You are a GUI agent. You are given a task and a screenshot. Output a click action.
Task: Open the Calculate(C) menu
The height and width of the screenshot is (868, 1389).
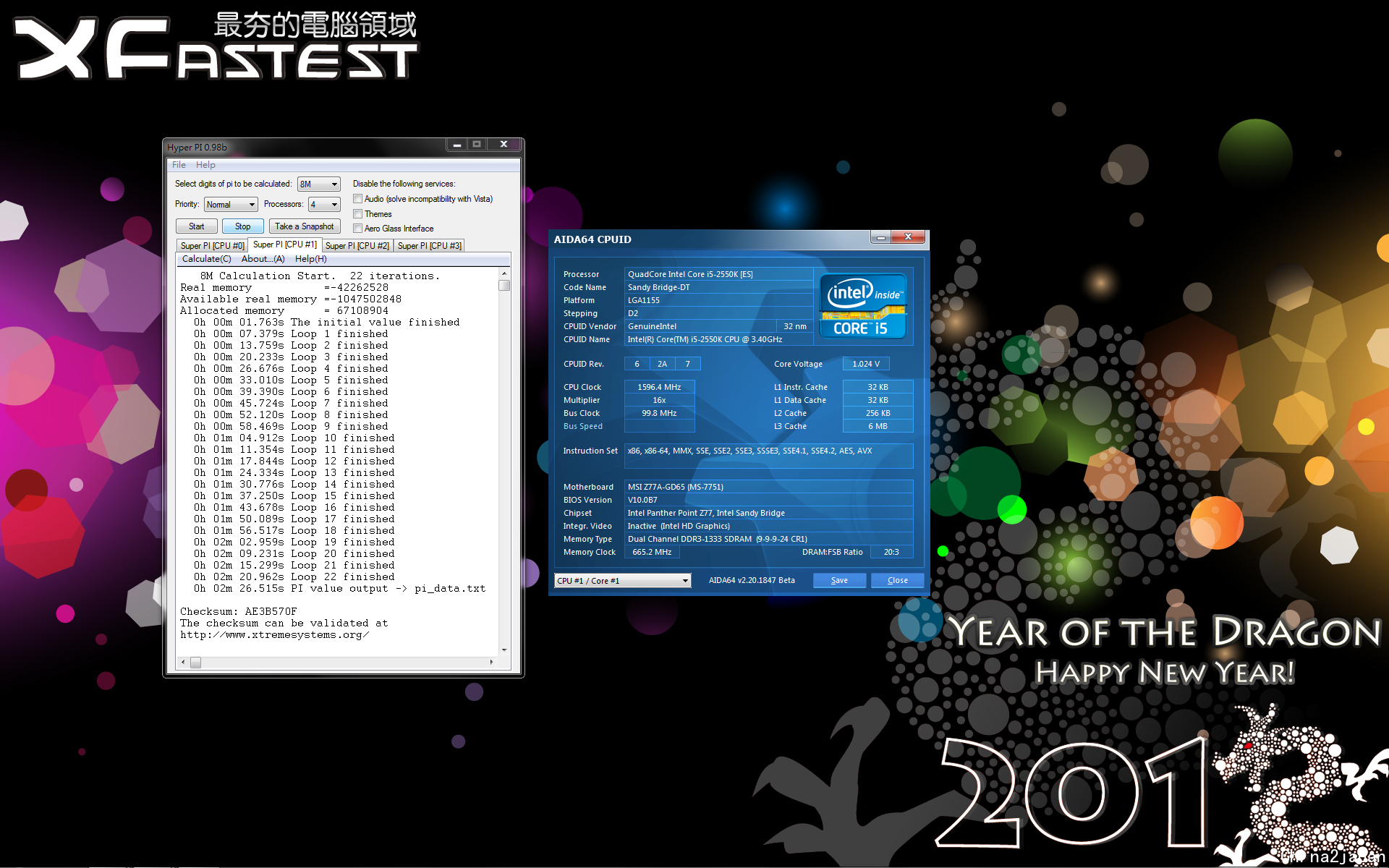(206, 259)
